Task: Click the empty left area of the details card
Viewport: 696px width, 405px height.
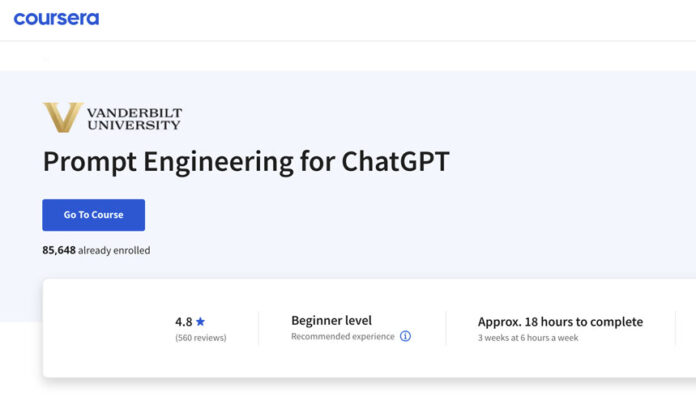Action: pyautogui.click(x=100, y=328)
